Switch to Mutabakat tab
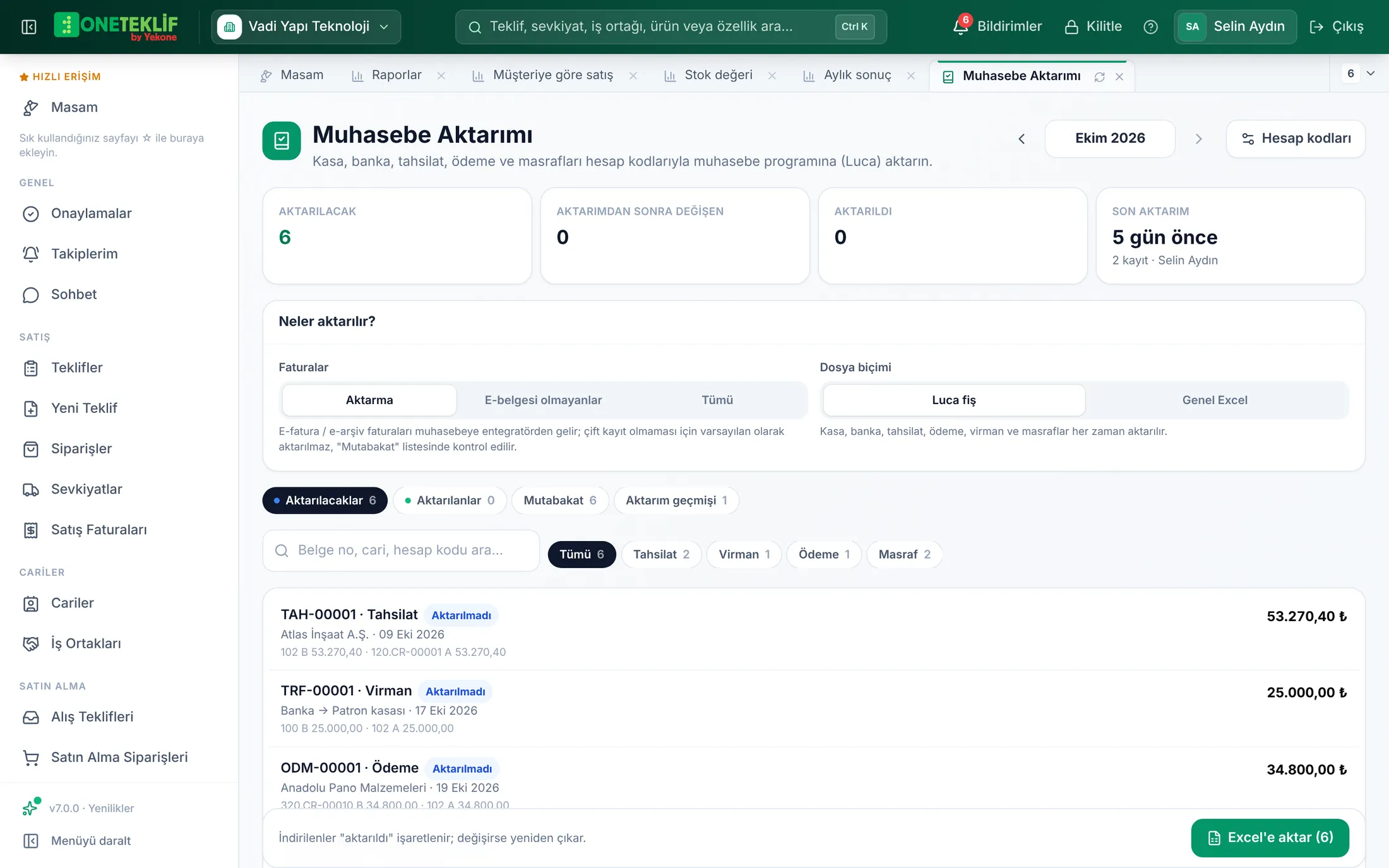 click(x=559, y=501)
